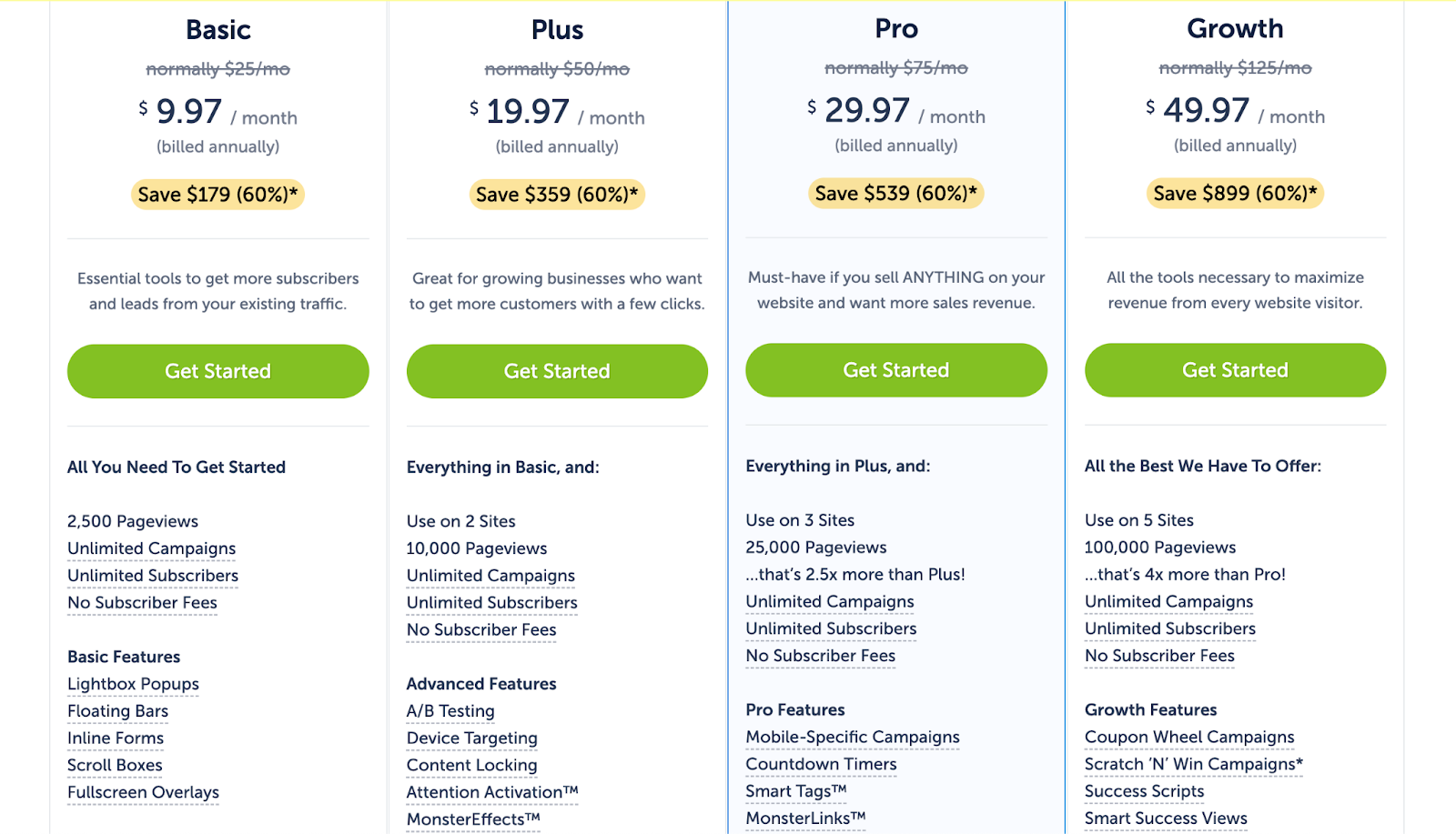The height and width of the screenshot is (834, 1456).
Task: Click the Countdown Timers link
Action: click(821, 765)
